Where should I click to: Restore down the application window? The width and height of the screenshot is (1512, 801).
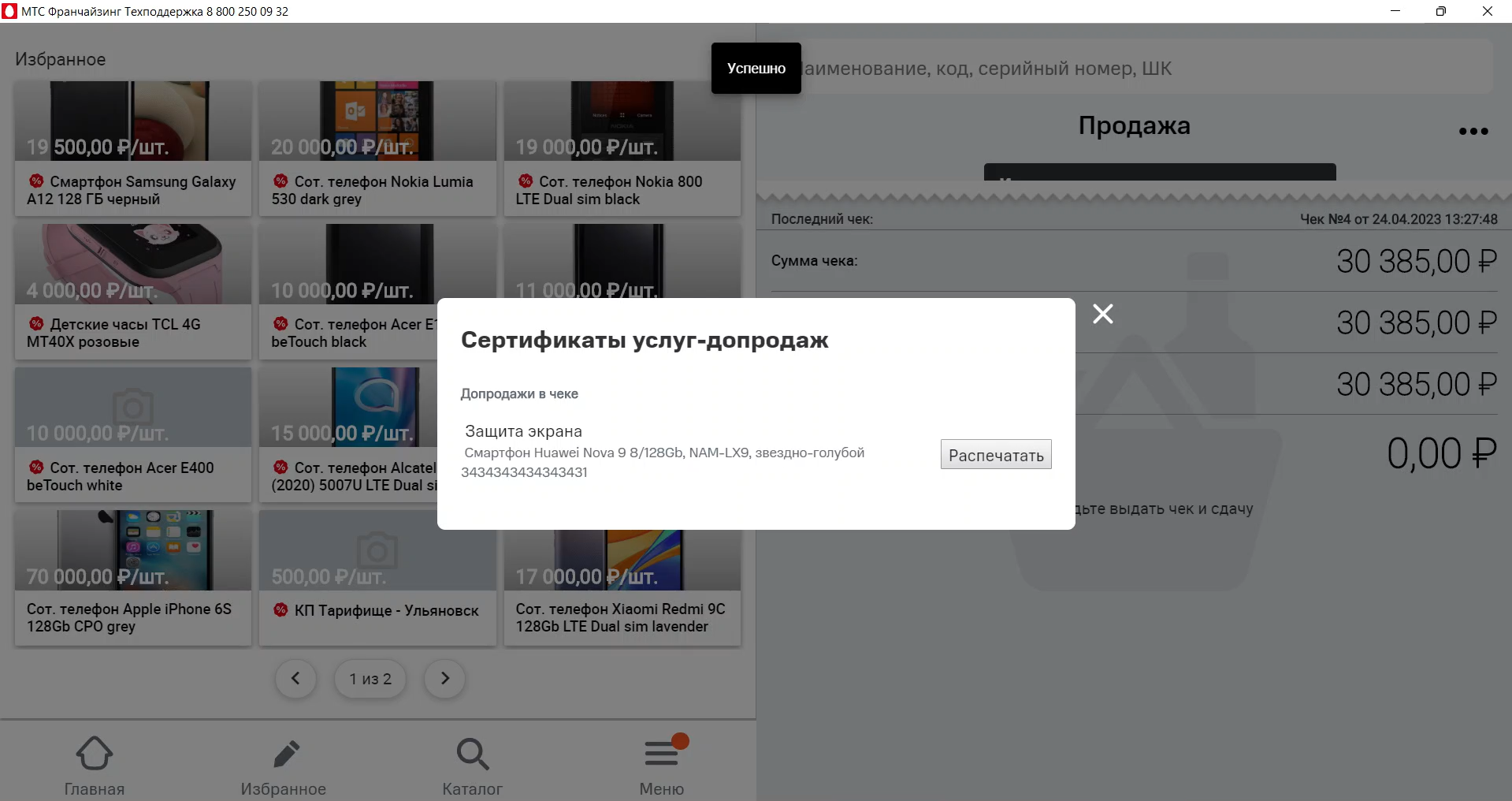pyautogui.click(x=1441, y=11)
